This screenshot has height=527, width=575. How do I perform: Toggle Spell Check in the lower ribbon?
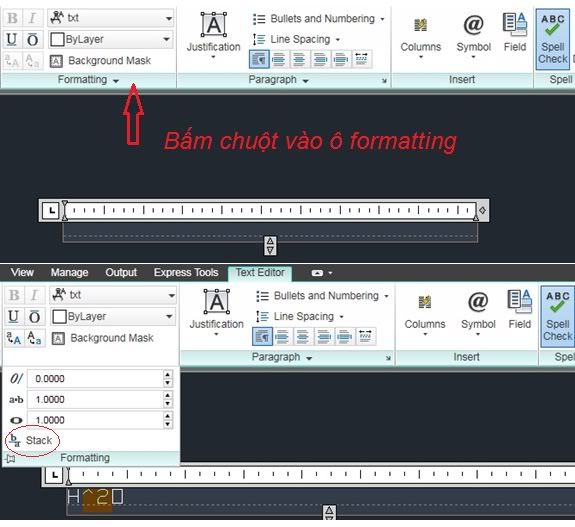pyautogui.click(x=557, y=316)
